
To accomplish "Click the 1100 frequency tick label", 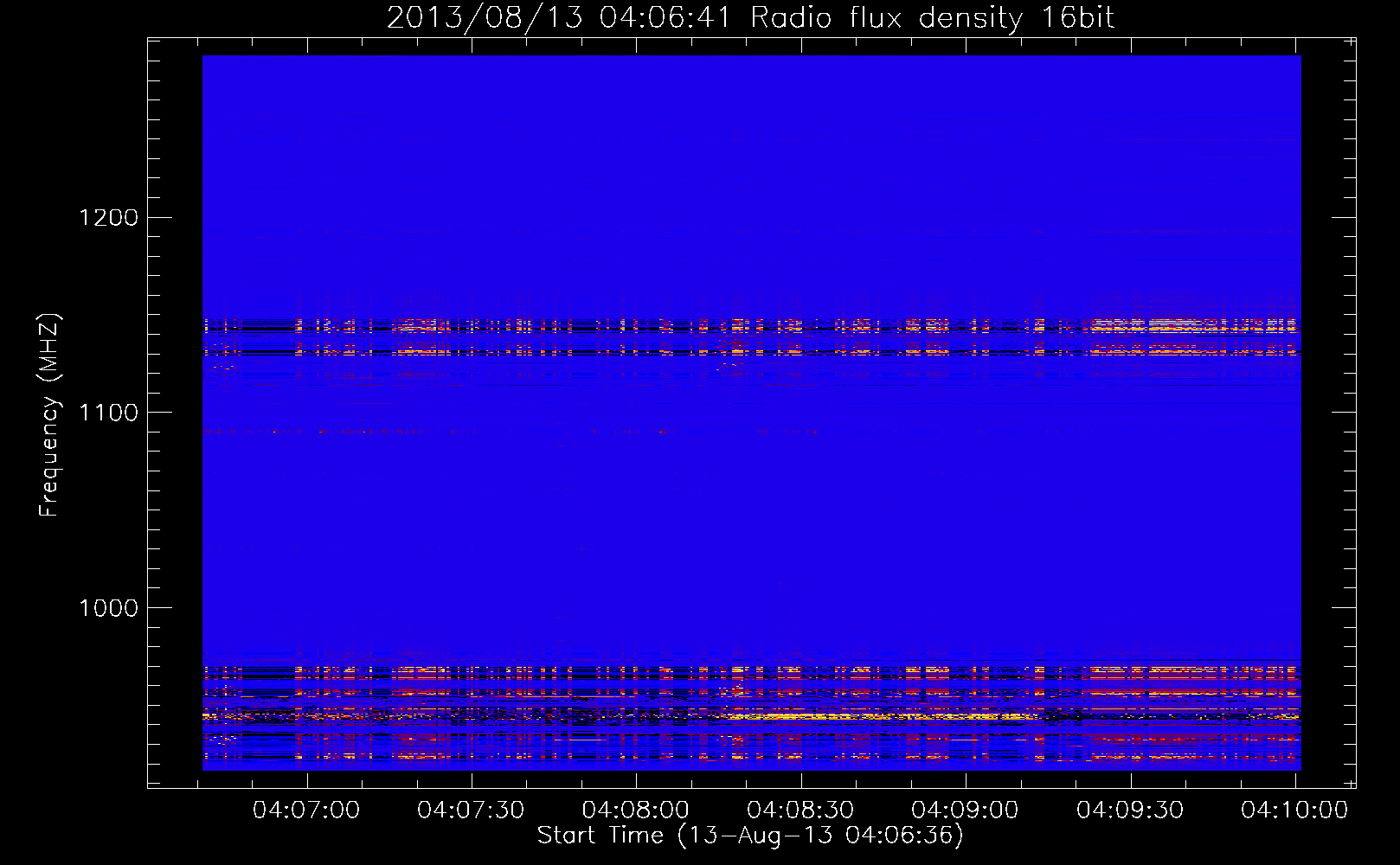I will (108, 413).
